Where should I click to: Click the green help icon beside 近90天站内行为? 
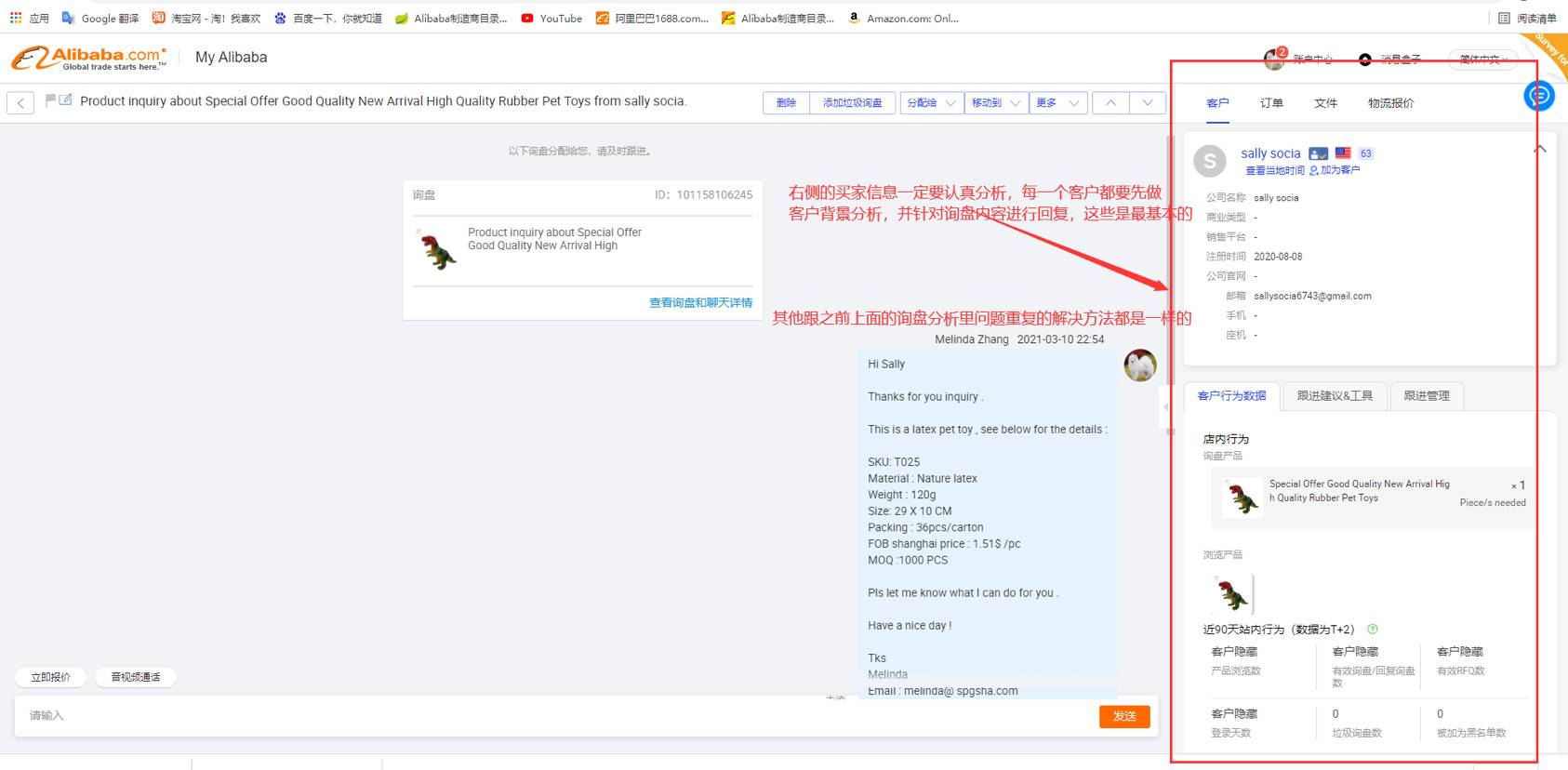click(x=1373, y=629)
